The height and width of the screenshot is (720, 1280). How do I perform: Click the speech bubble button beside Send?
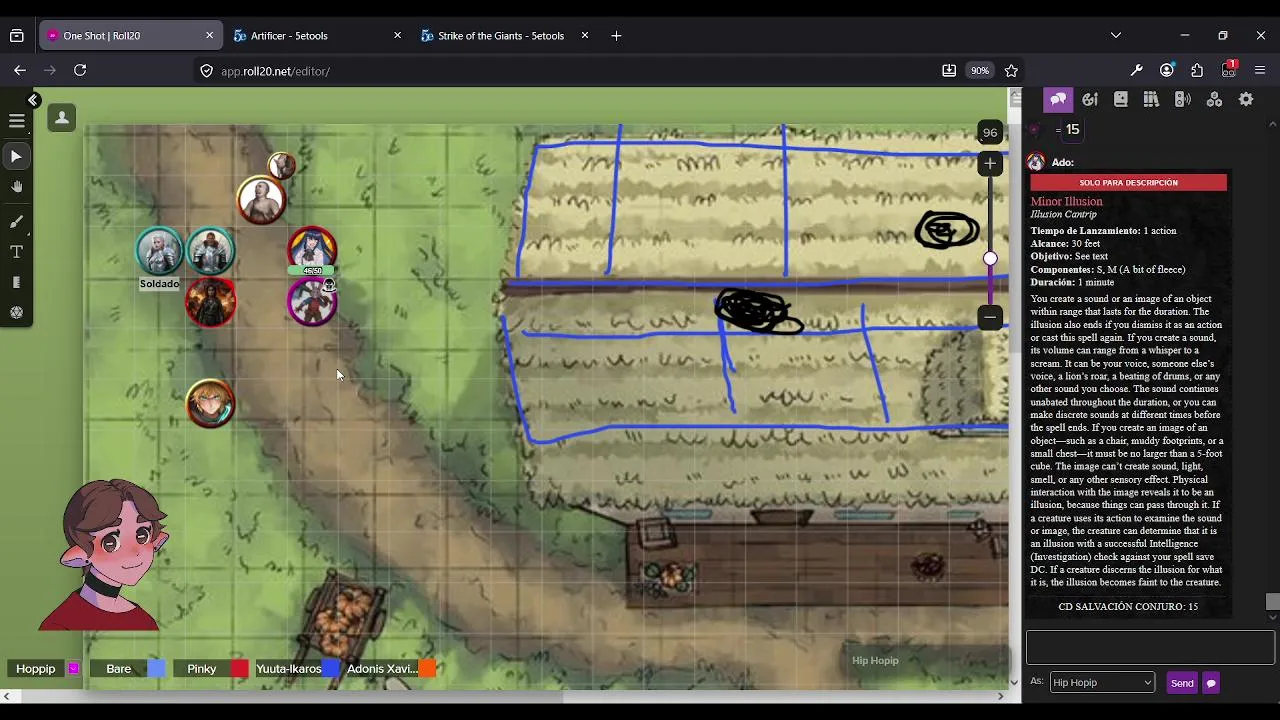pyautogui.click(x=1211, y=683)
